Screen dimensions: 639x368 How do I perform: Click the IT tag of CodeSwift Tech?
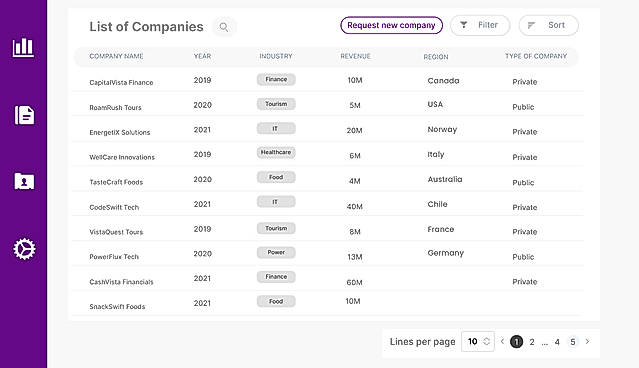click(276, 202)
